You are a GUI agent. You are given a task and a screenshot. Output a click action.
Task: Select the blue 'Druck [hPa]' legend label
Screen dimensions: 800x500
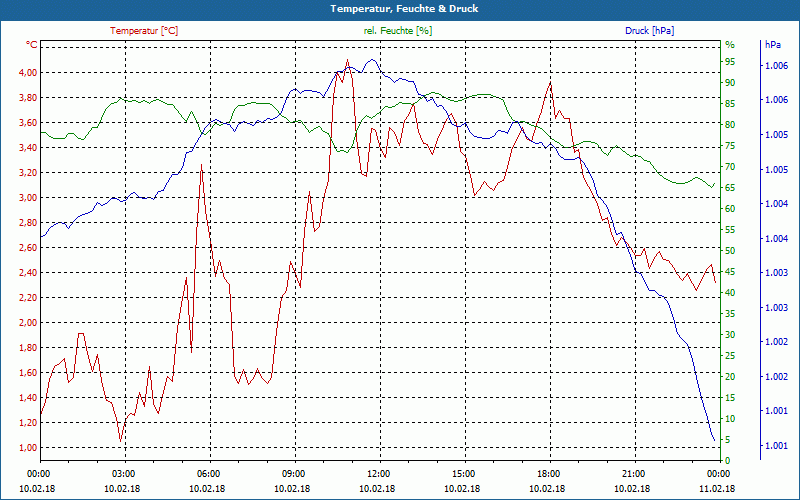click(x=649, y=31)
